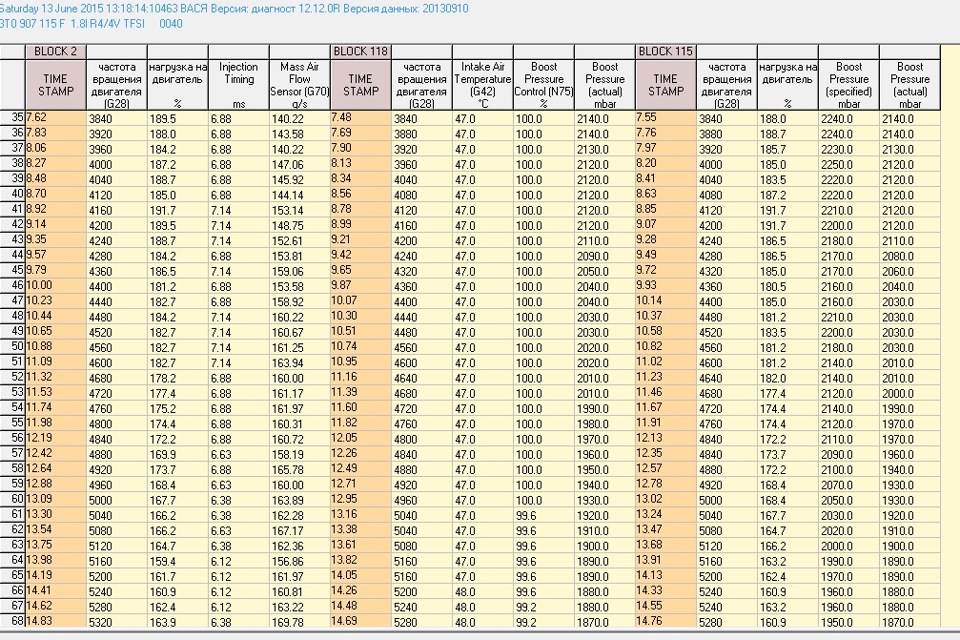Click the specified boost pressure cell 2240.0

tap(849, 117)
